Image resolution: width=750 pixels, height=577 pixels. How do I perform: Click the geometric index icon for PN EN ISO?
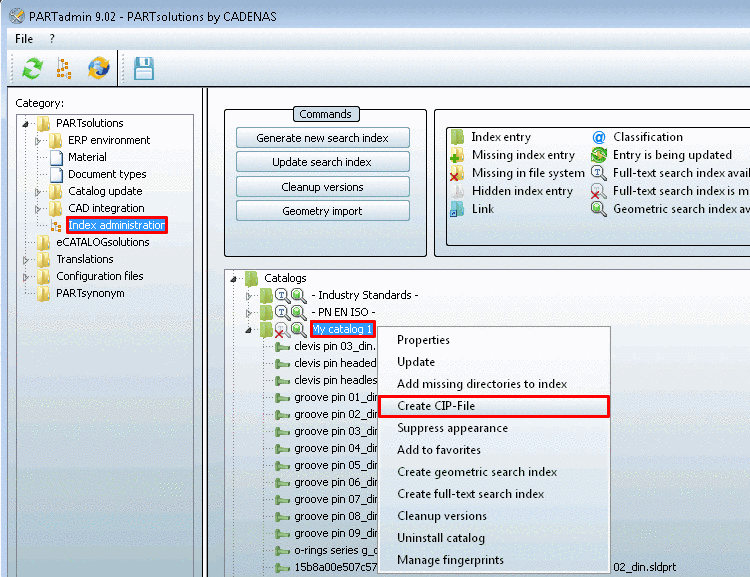click(298, 313)
